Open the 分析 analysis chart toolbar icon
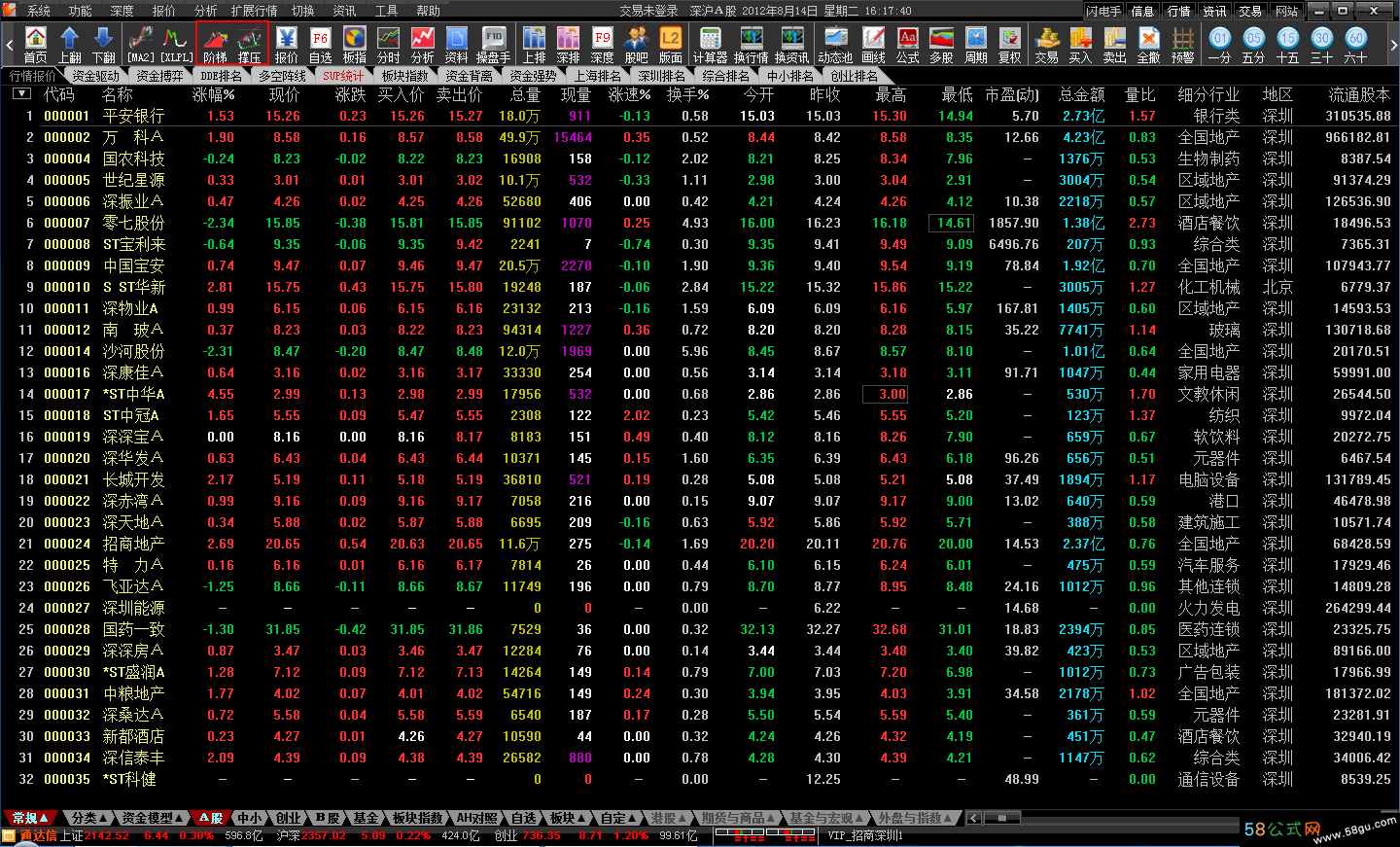This screenshot has height=847, width=1400. [423, 45]
